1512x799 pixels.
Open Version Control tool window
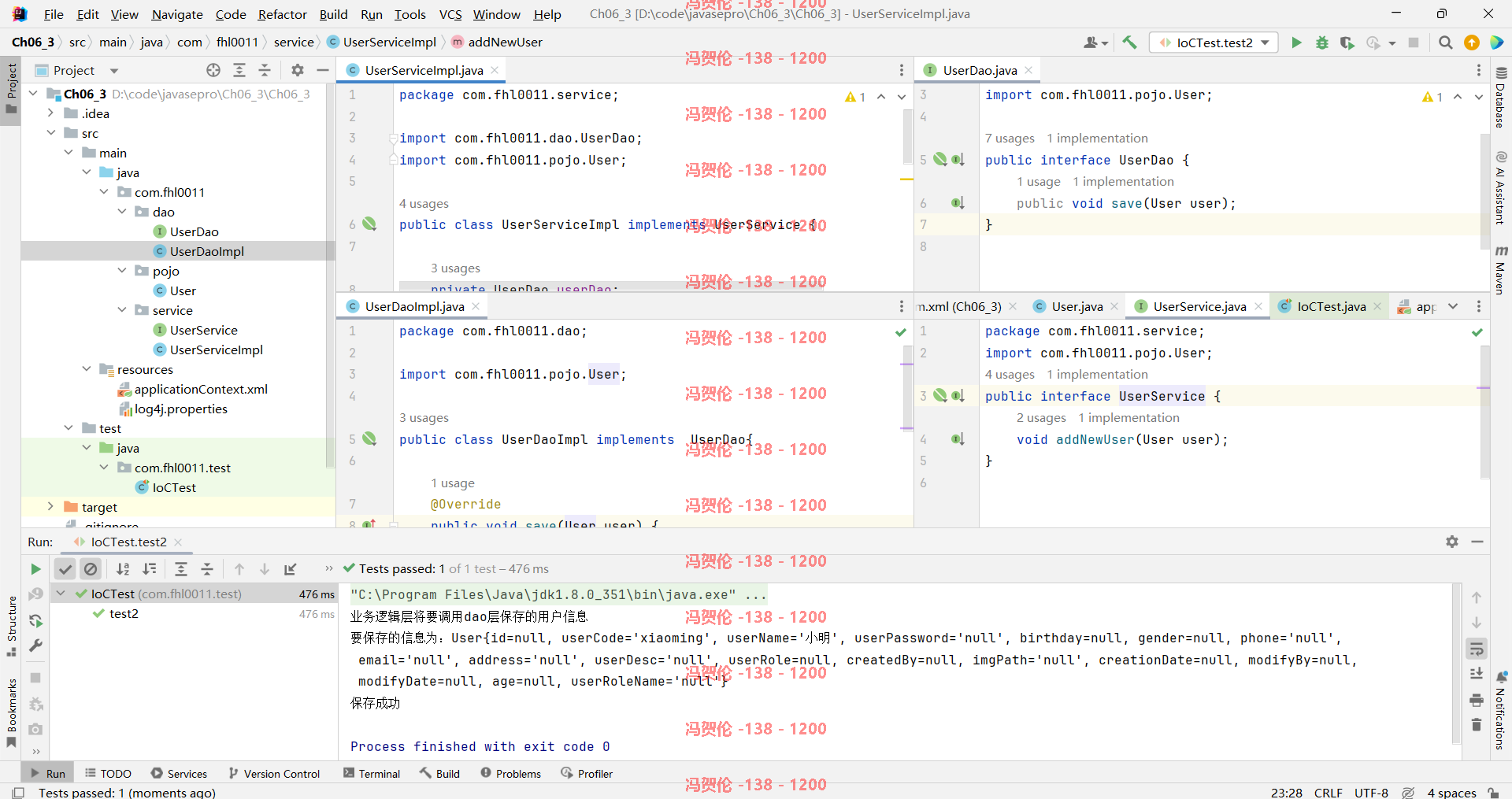click(x=274, y=774)
